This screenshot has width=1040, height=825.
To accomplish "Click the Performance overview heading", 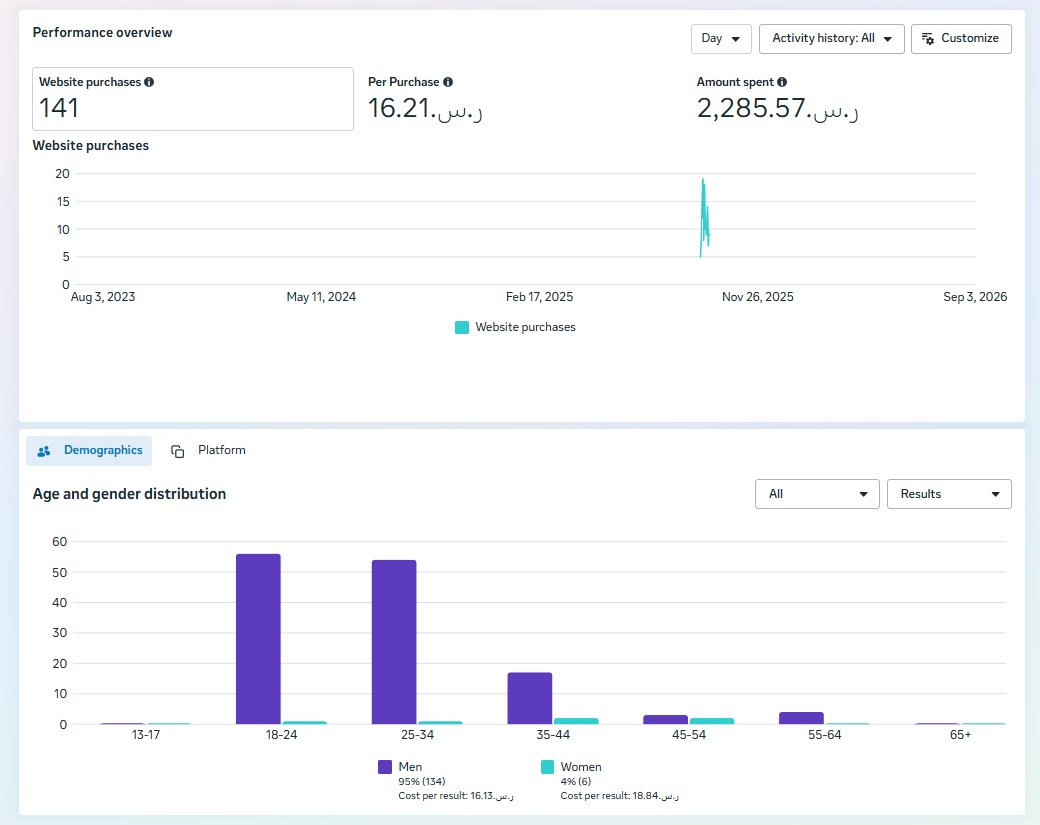I will (102, 32).
